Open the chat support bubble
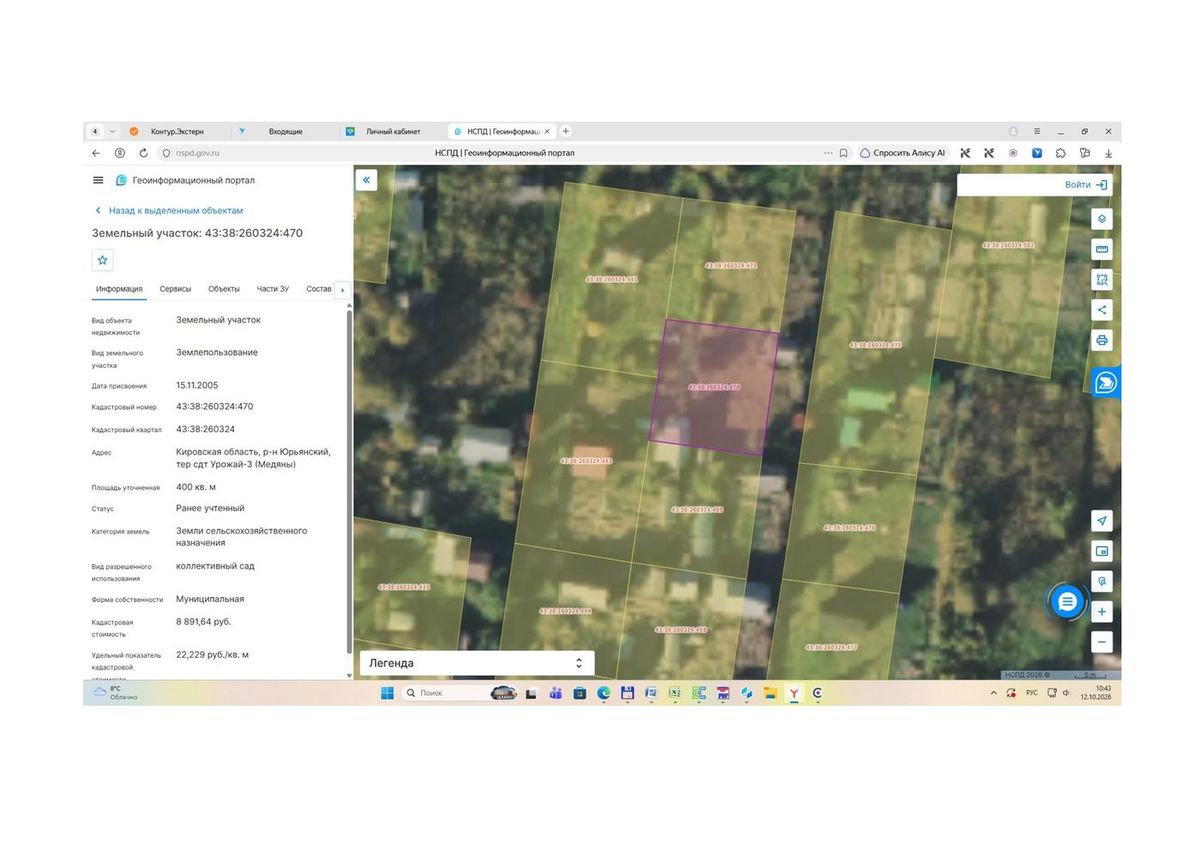 (x=1067, y=601)
